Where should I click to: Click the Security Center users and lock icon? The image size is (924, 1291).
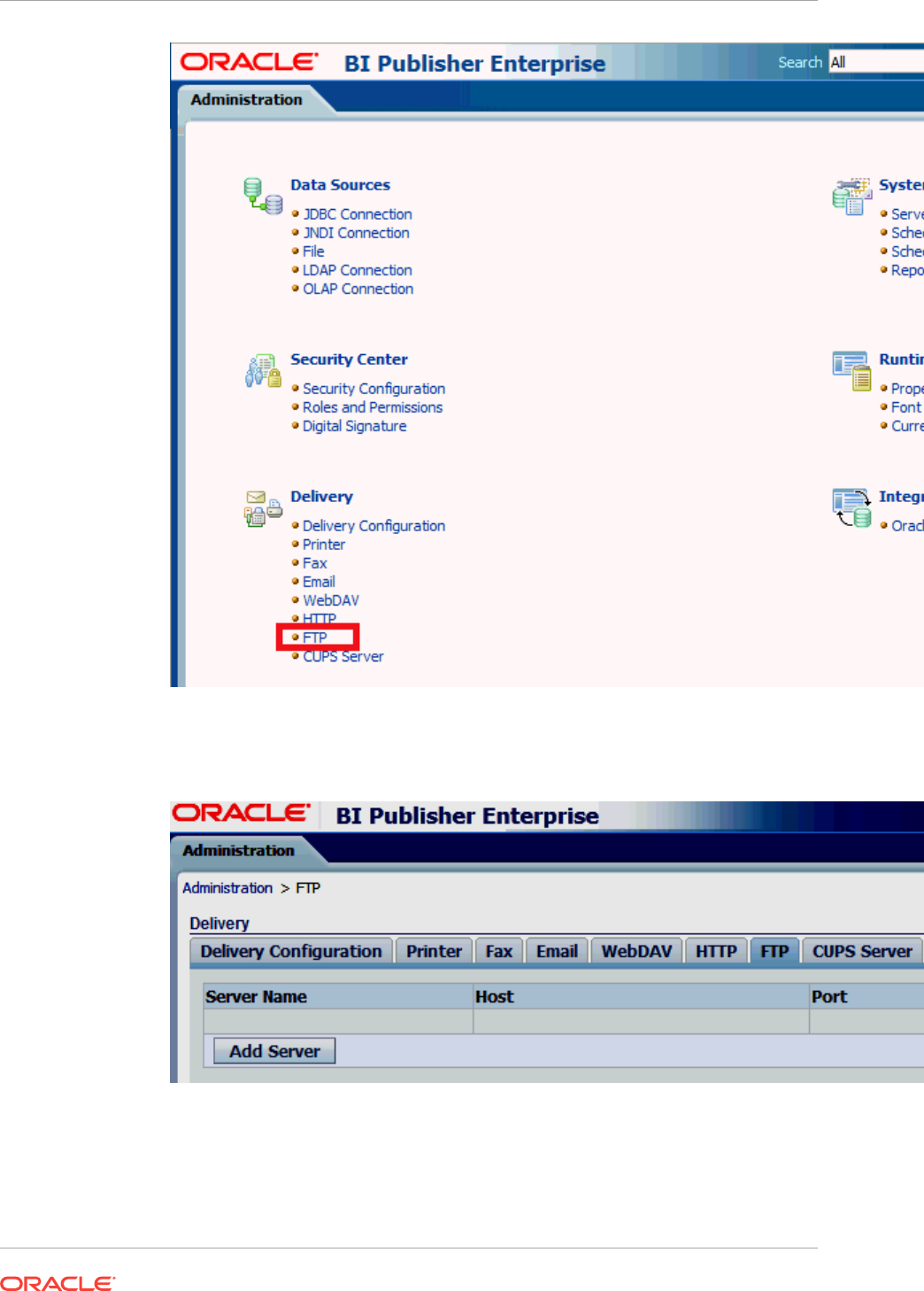pos(263,371)
